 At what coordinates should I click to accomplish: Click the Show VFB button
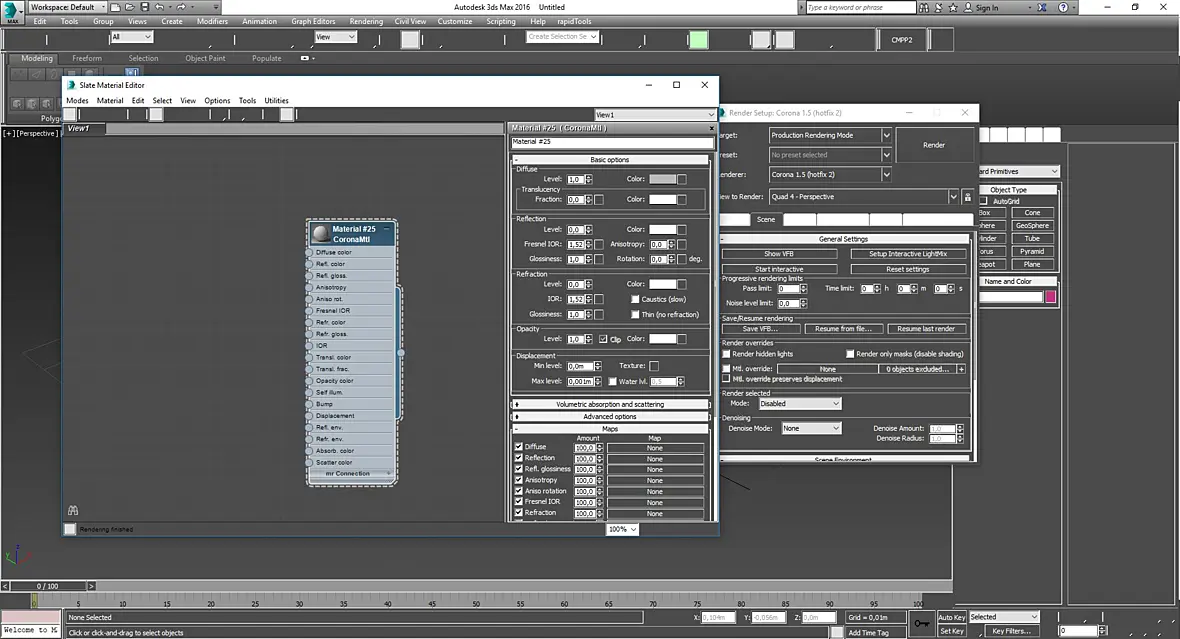[779, 254]
